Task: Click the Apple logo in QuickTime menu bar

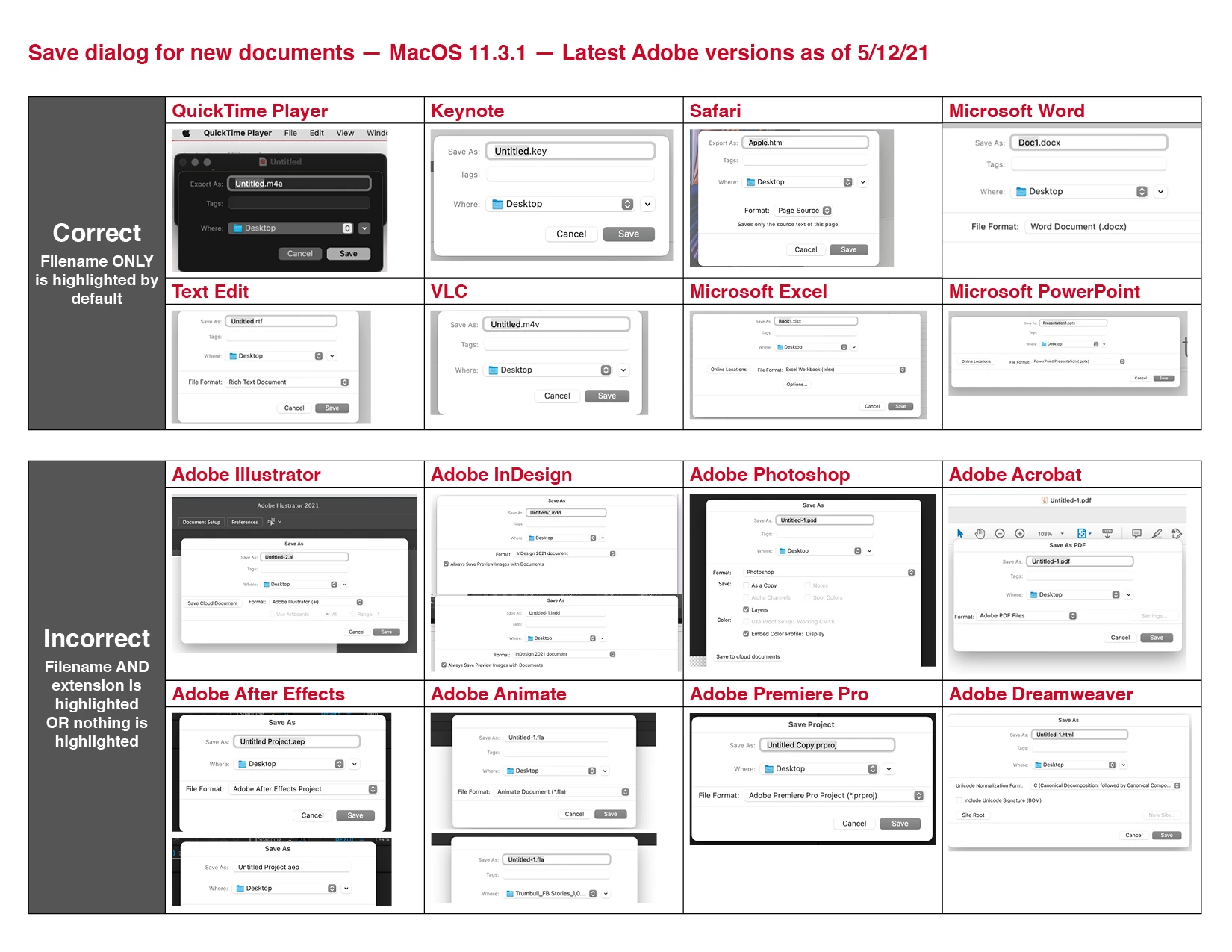Action: tap(186, 133)
